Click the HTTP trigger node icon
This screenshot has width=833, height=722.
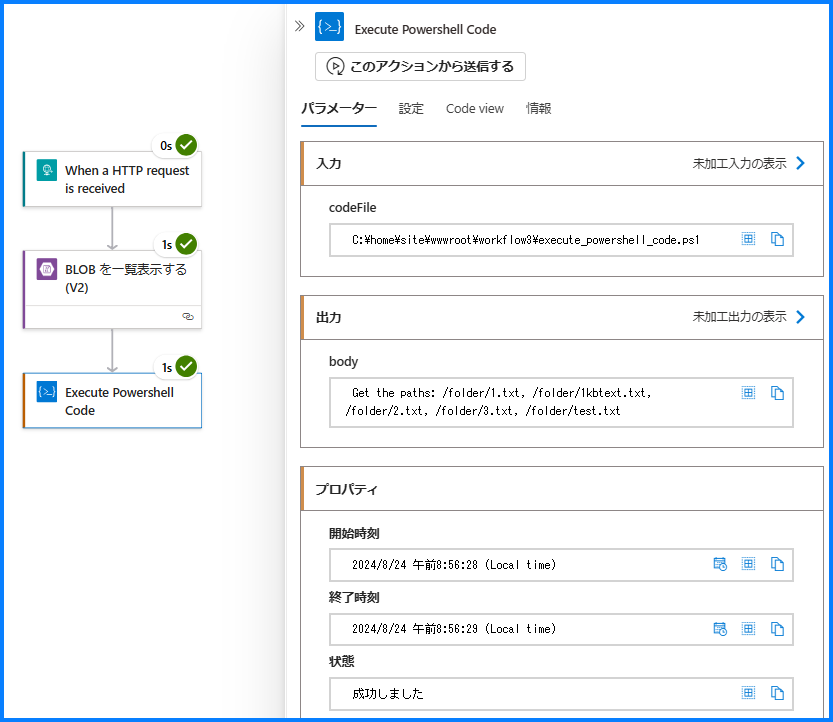(x=47, y=170)
